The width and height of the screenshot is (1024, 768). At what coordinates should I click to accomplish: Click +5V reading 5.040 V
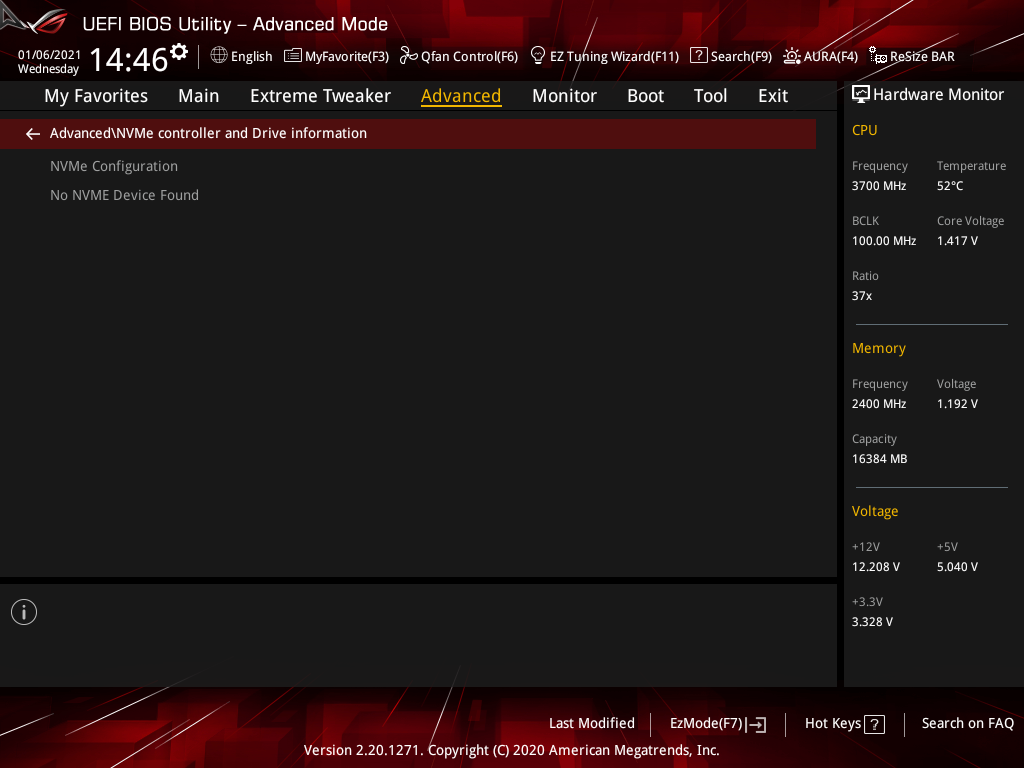coord(957,567)
